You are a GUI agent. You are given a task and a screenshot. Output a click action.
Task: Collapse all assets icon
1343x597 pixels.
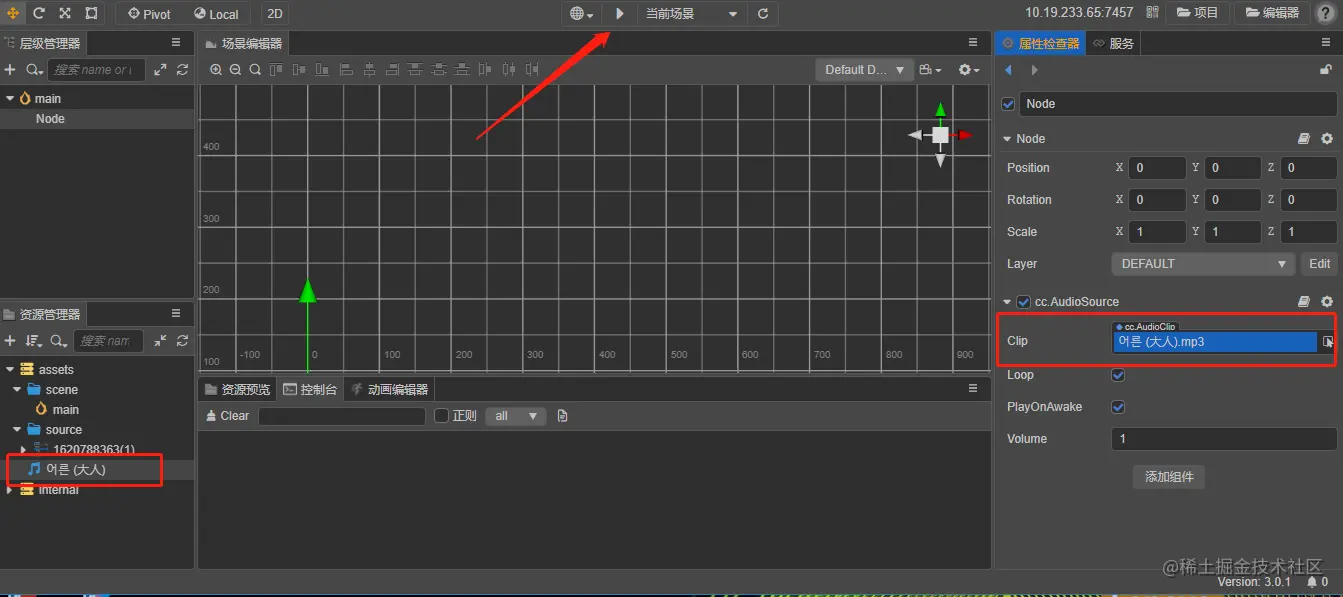pyautogui.click(x=160, y=341)
